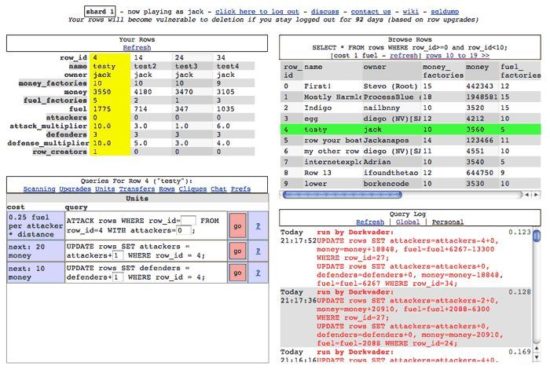550x370 pixels.
Task: Click browse row 6 'my other row'
Action: [410, 151]
